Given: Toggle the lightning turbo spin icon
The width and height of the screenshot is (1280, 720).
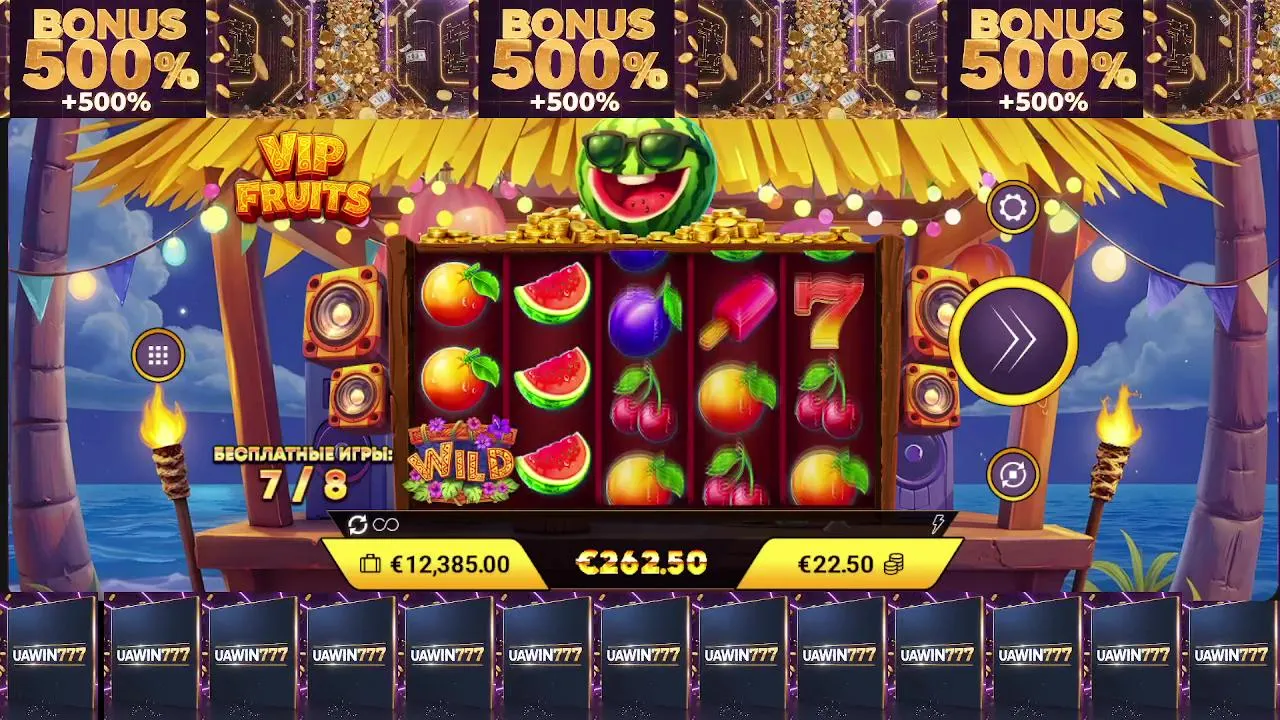Looking at the screenshot, I should [x=937, y=524].
